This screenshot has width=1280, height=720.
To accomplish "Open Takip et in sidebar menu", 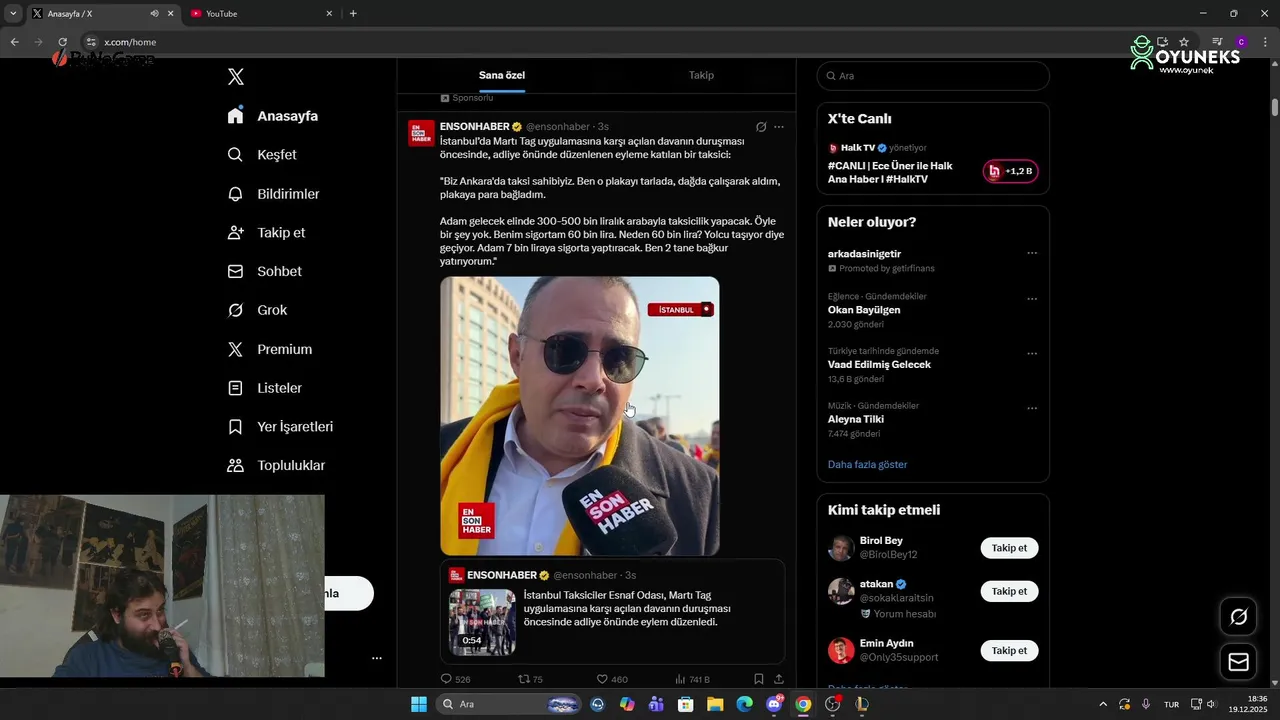I will click(266, 233).
